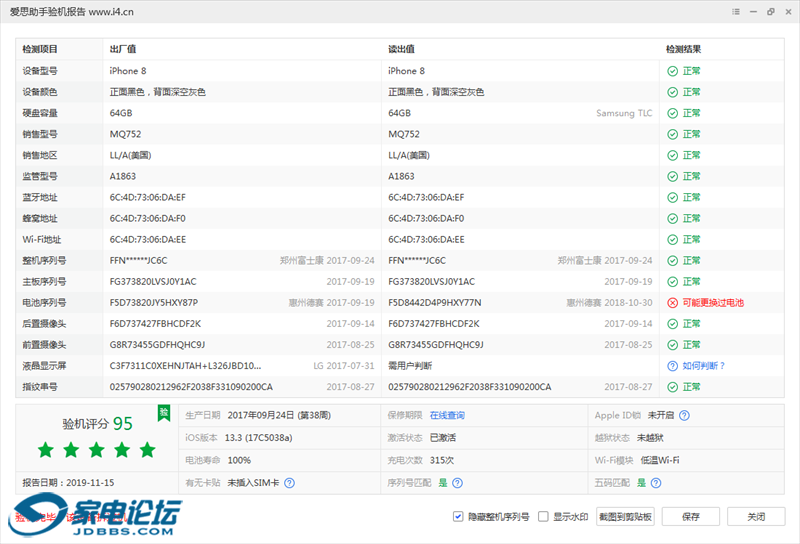Viewport: 800px width, 544px height.
Task: Click the help icon next to 未插入SIM卡
Action: coord(289,483)
